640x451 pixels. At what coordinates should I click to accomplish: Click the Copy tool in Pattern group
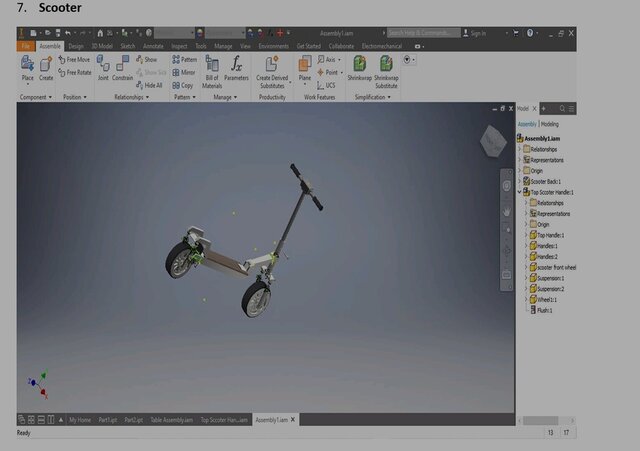(183, 85)
